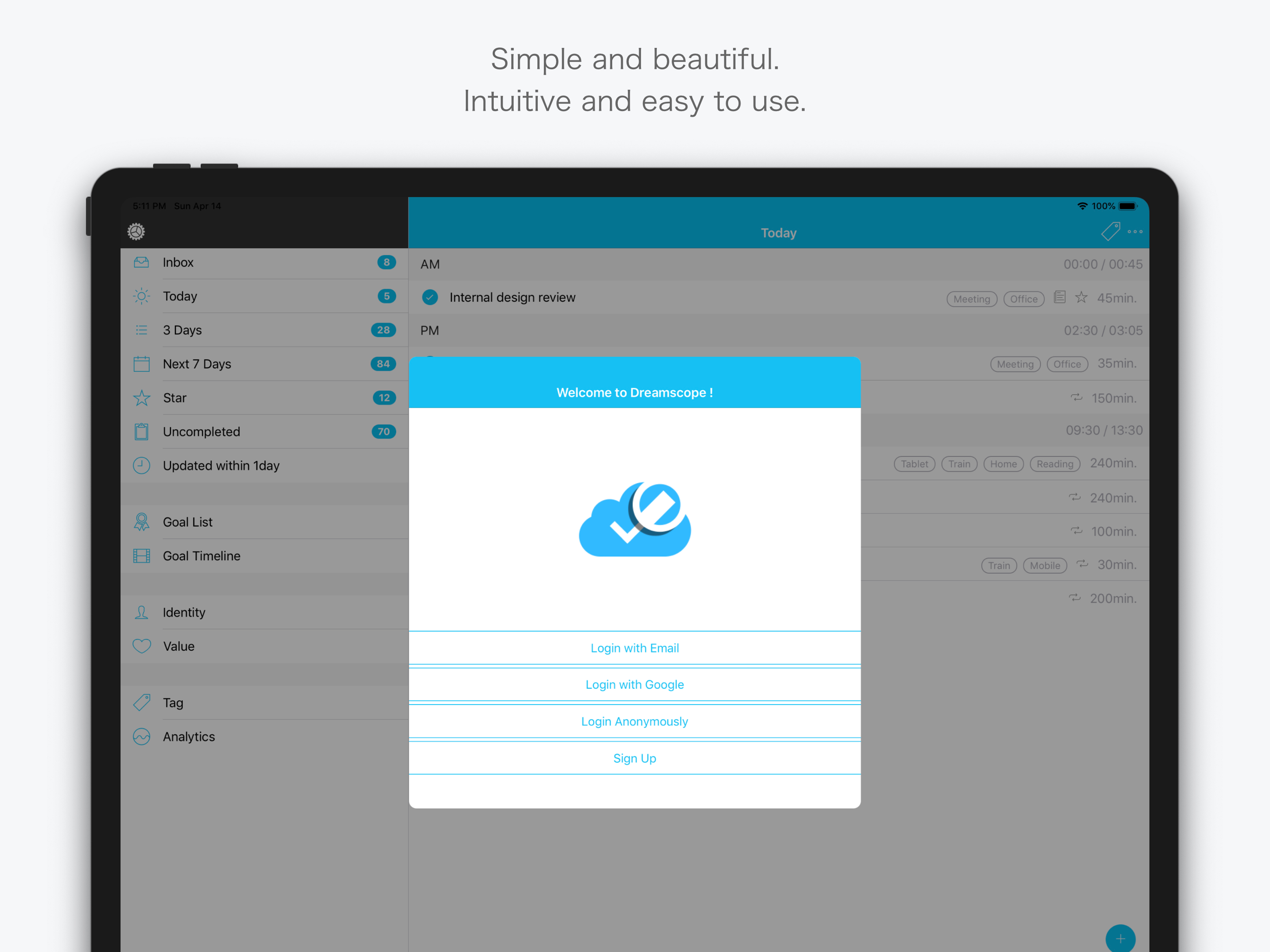This screenshot has height=952, width=1270.
Task: Click the Tag label icon in sidebar
Action: (x=141, y=703)
